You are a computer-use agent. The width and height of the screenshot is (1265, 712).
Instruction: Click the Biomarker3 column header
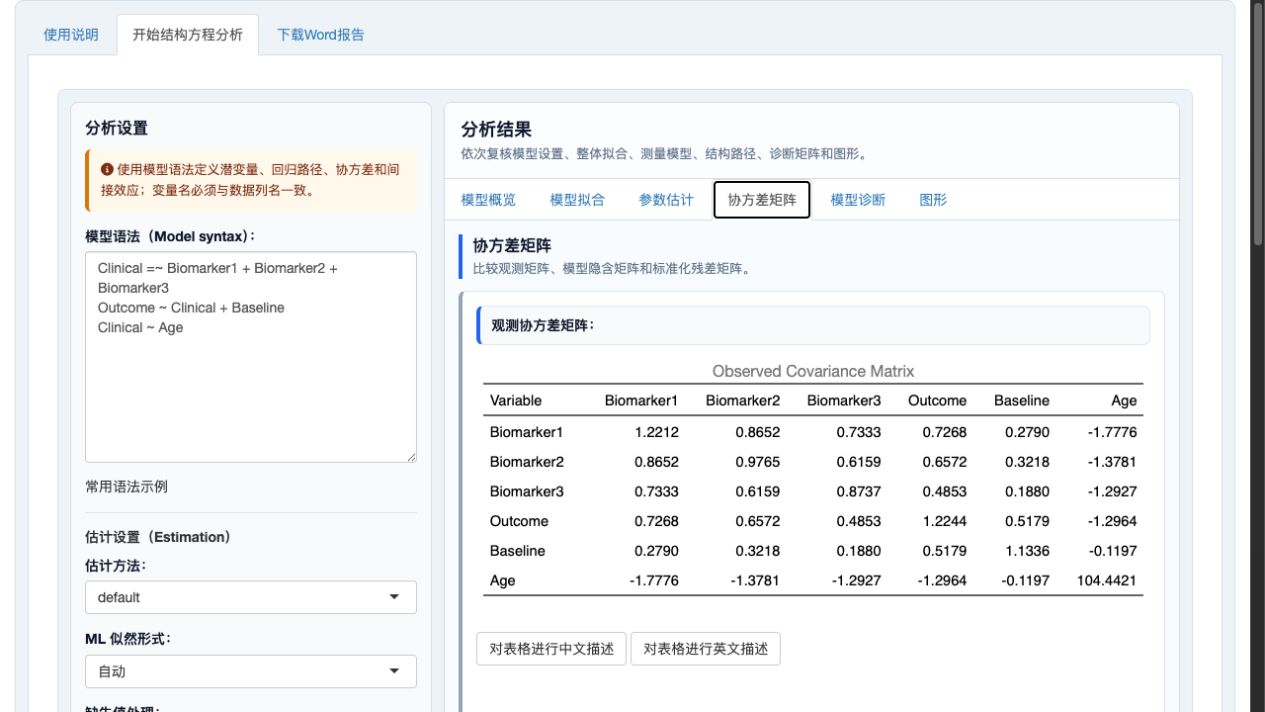point(844,401)
